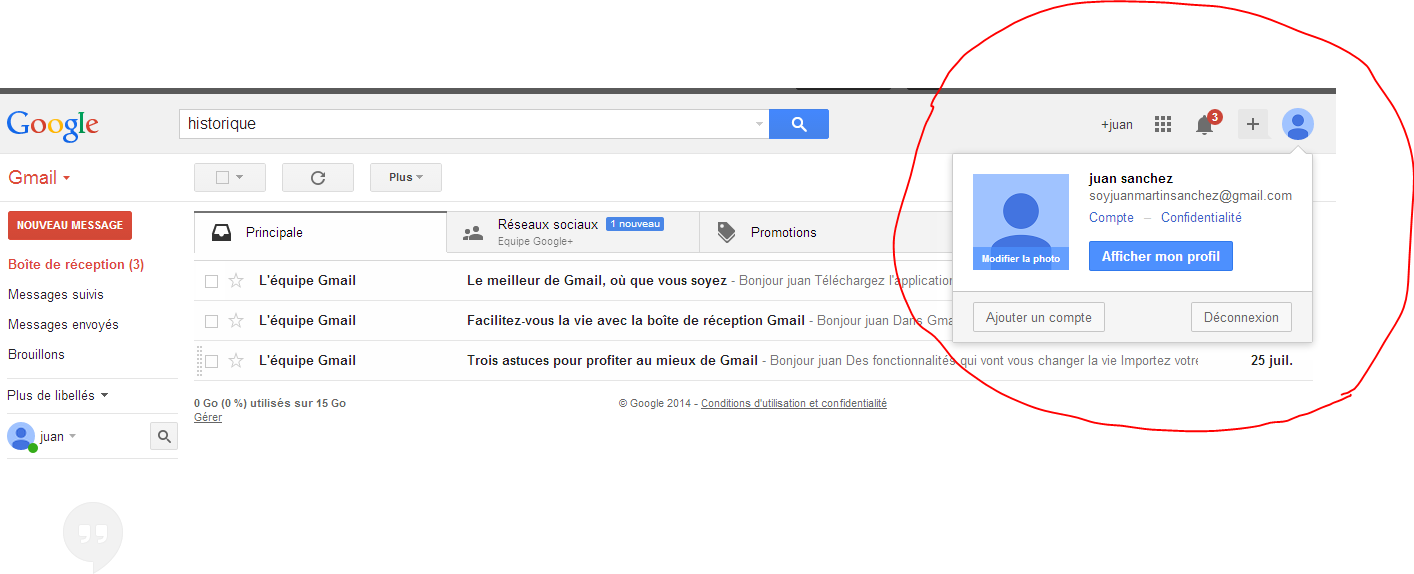1414x574 pixels.
Task: Click the +juan Google+ link
Action: pyautogui.click(x=1117, y=125)
